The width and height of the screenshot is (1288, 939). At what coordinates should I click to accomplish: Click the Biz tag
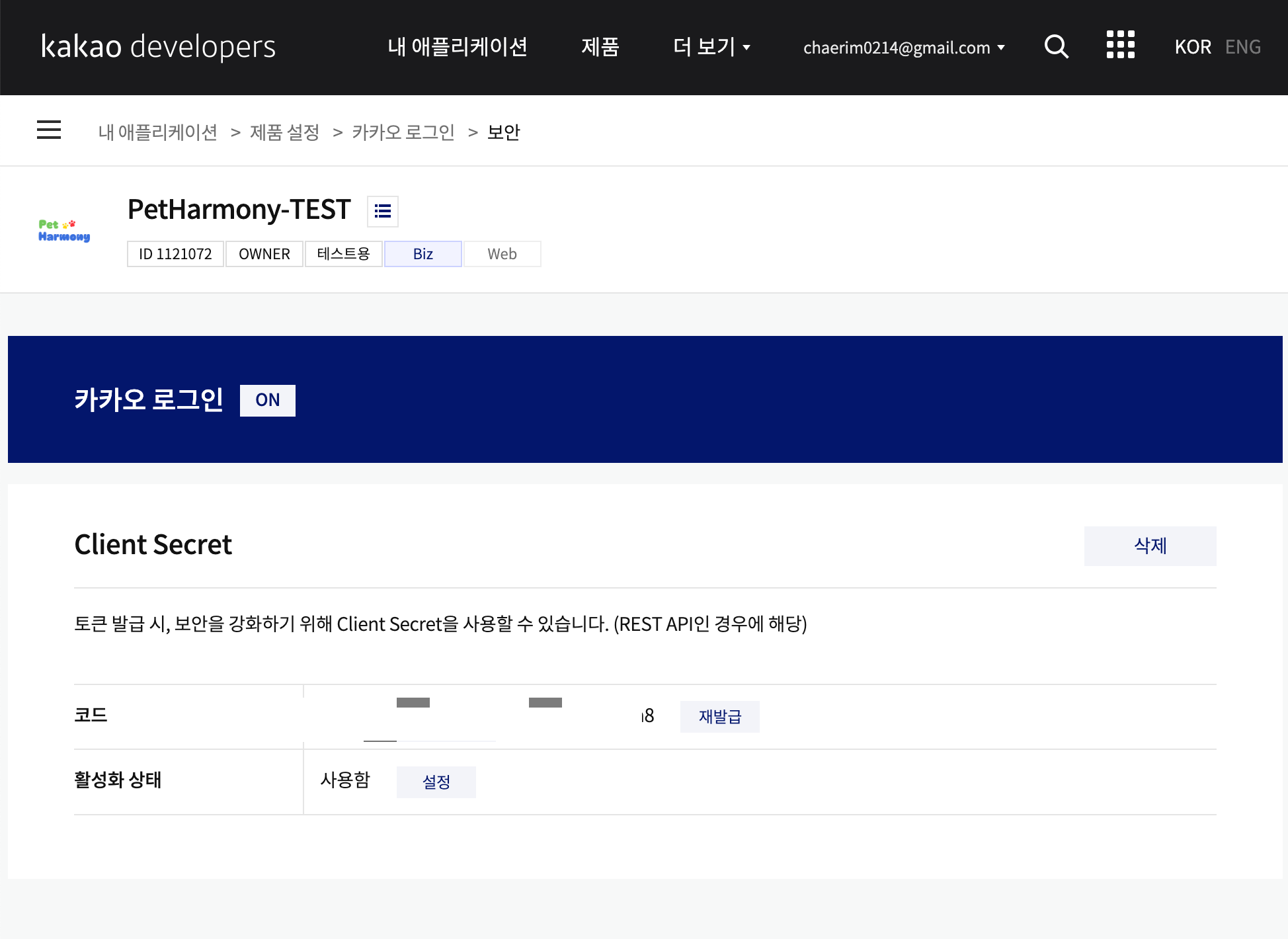(423, 254)
